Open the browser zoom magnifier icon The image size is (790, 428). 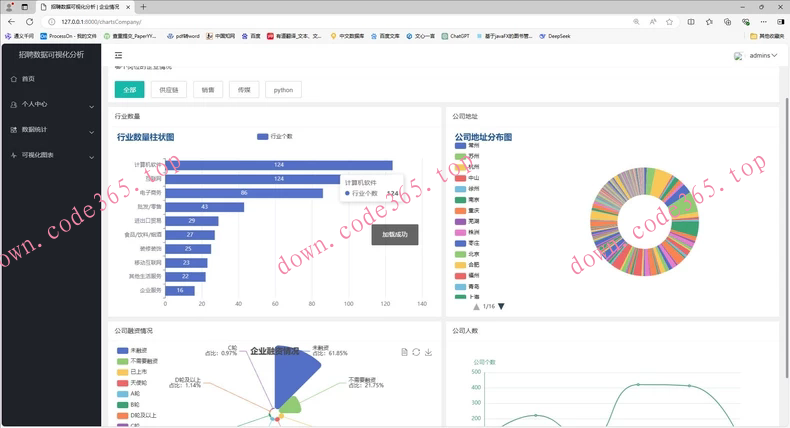coord(636,21)
